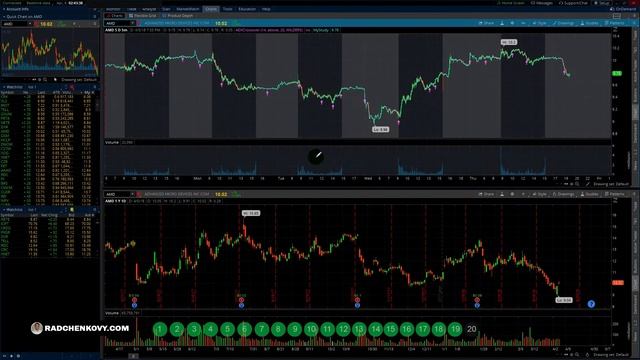This screenshot has width=640, height=360.
Task: Click Share on lower chart toolbar
Action: click(x=486, y=194)
